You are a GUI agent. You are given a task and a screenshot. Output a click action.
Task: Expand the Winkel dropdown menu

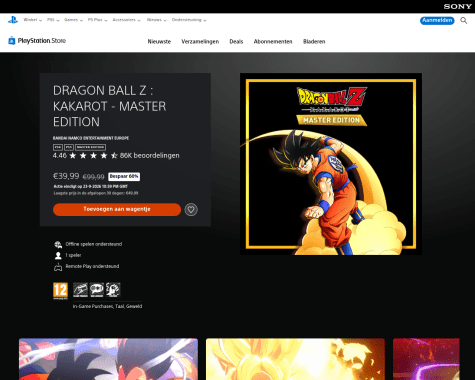coord(33,20)
